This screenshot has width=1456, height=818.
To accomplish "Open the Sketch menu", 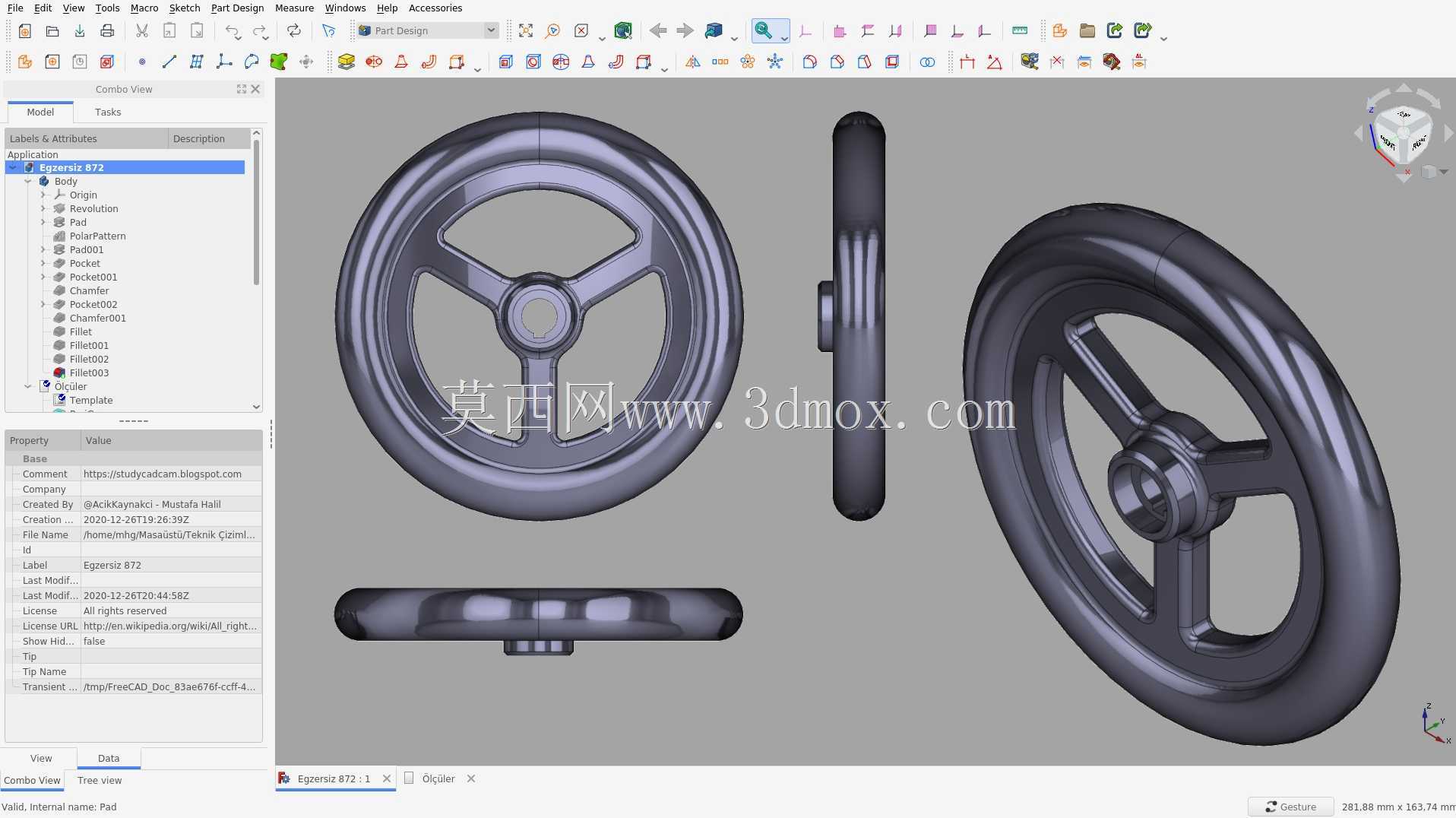I will (184, 8).
